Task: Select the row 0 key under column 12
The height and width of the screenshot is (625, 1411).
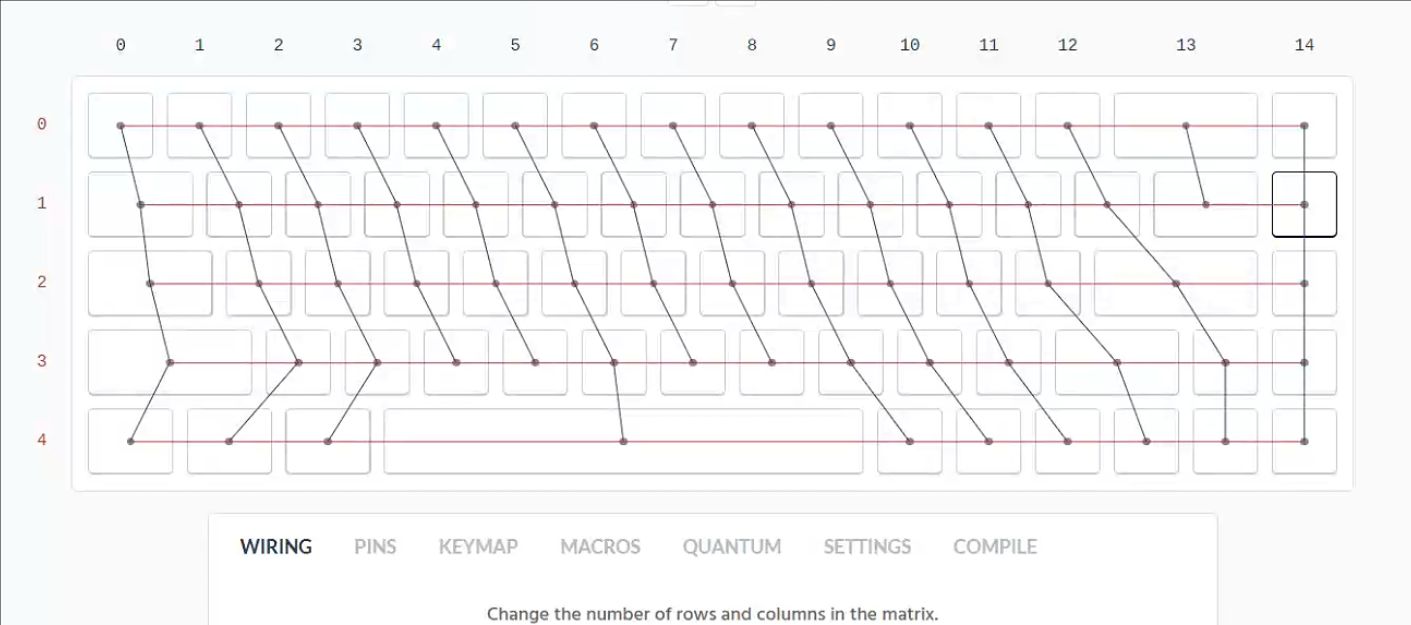Action: tap(1068, 125)
